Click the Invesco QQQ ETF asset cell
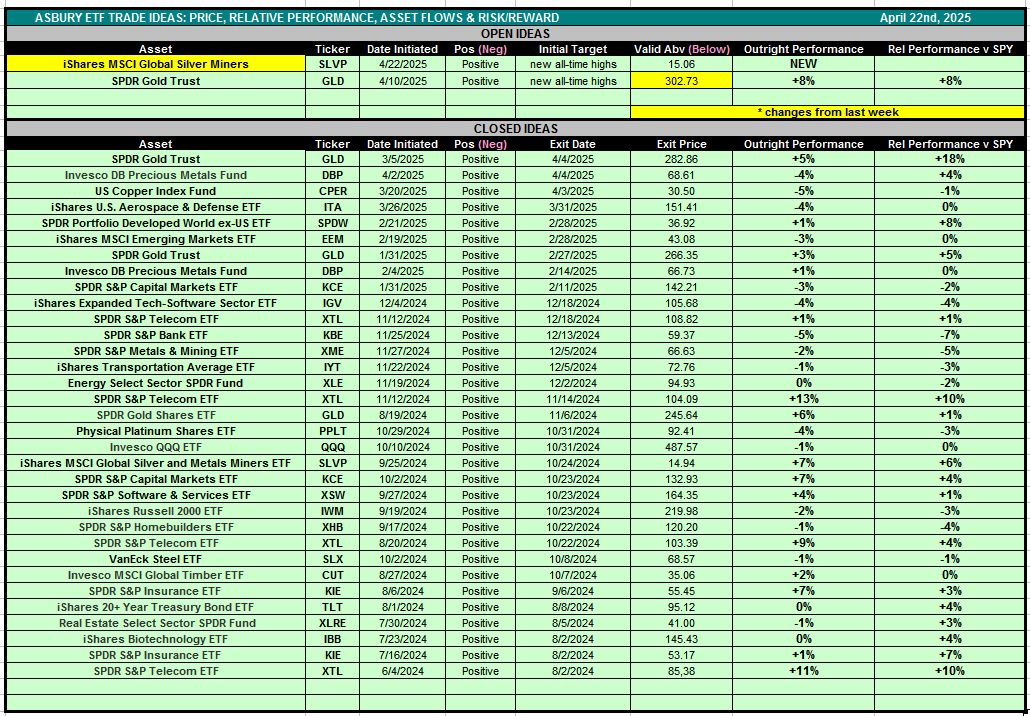The height and width of the screenshot is (716, 1030). pos(155,447)
